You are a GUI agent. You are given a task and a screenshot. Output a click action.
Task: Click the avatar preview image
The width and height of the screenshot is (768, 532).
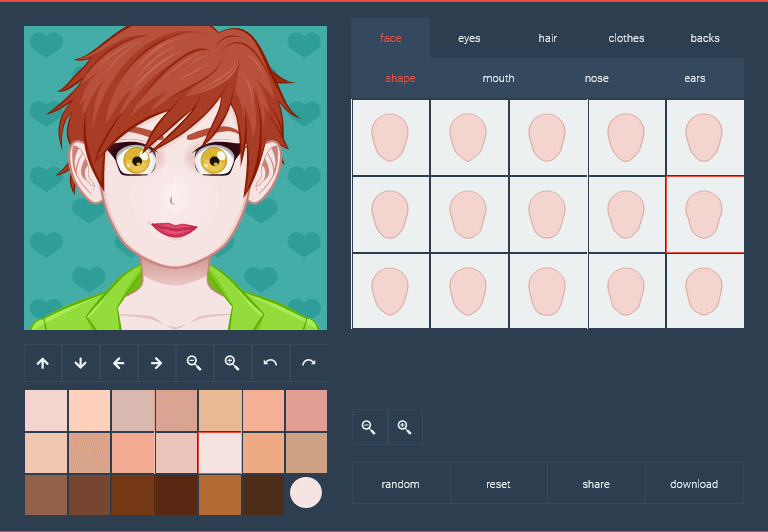pos(175,178)
